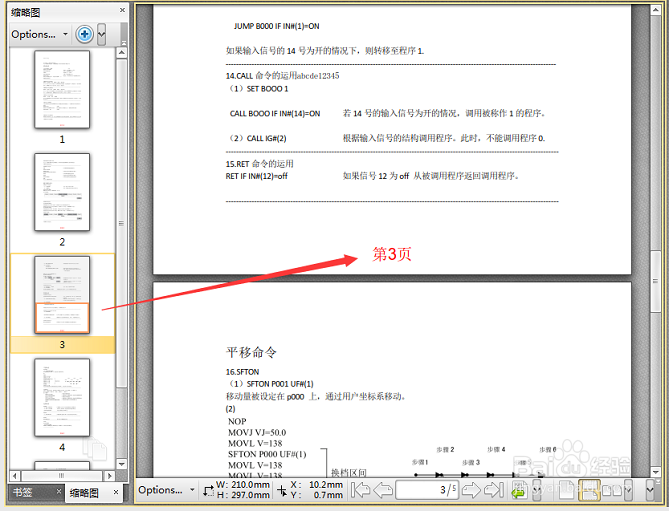669x511 pixels.
Task: Expand the chevron next to the plus icon
Action: click(102, 35)
